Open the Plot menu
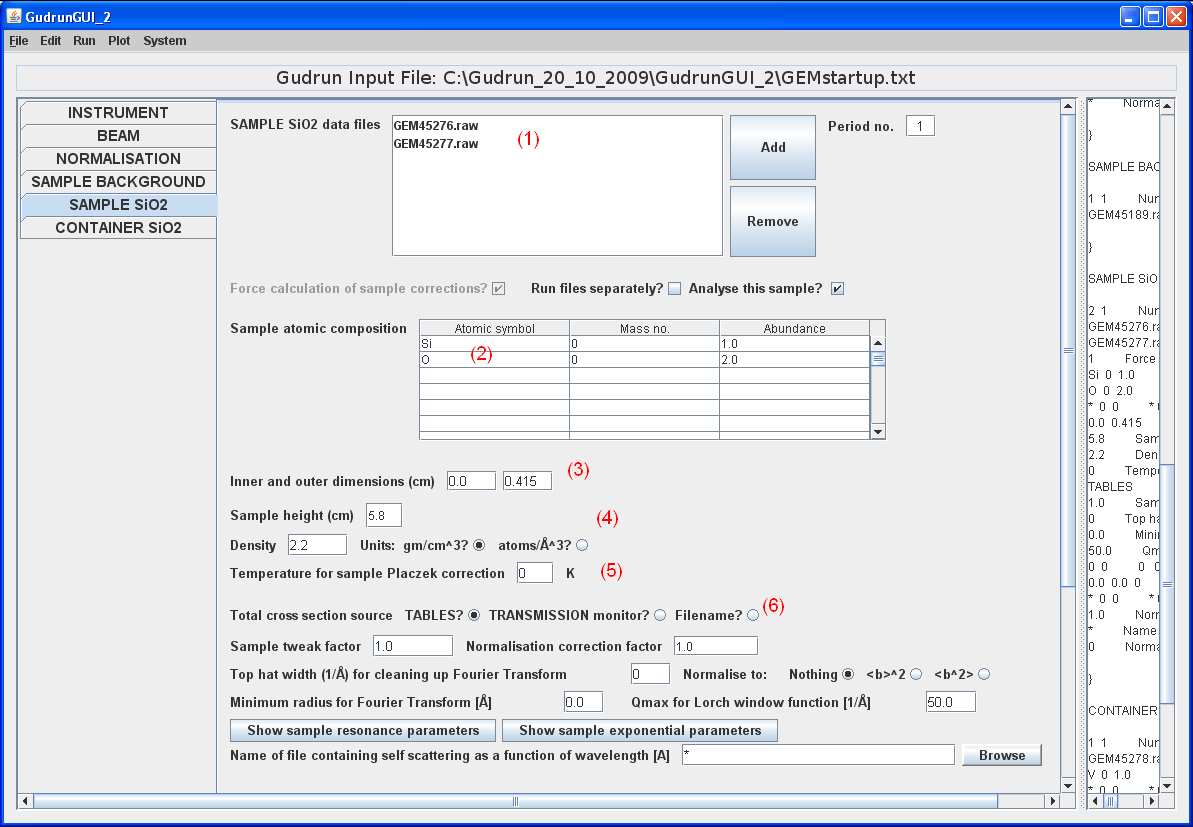The width and height of the screenshot is (1193, 827). point(119,41)
